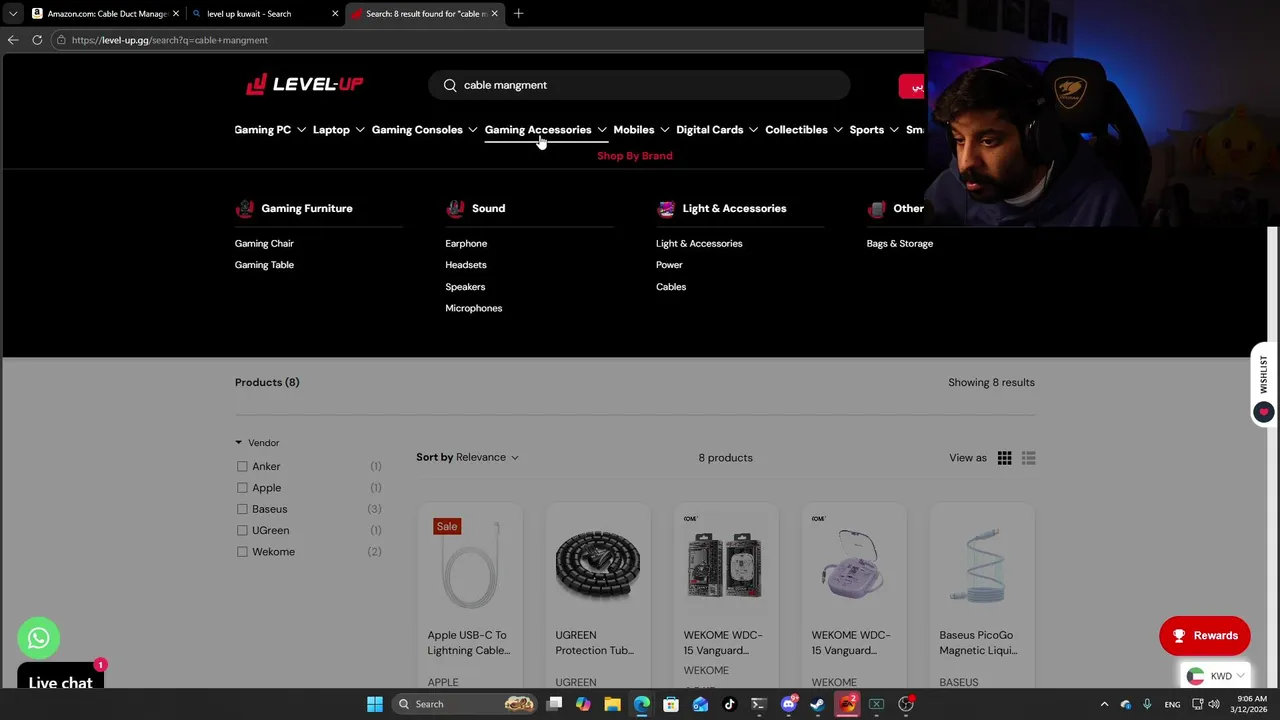
Task: Open Microsoft Store from taskbar
Action: coord(671,704)
